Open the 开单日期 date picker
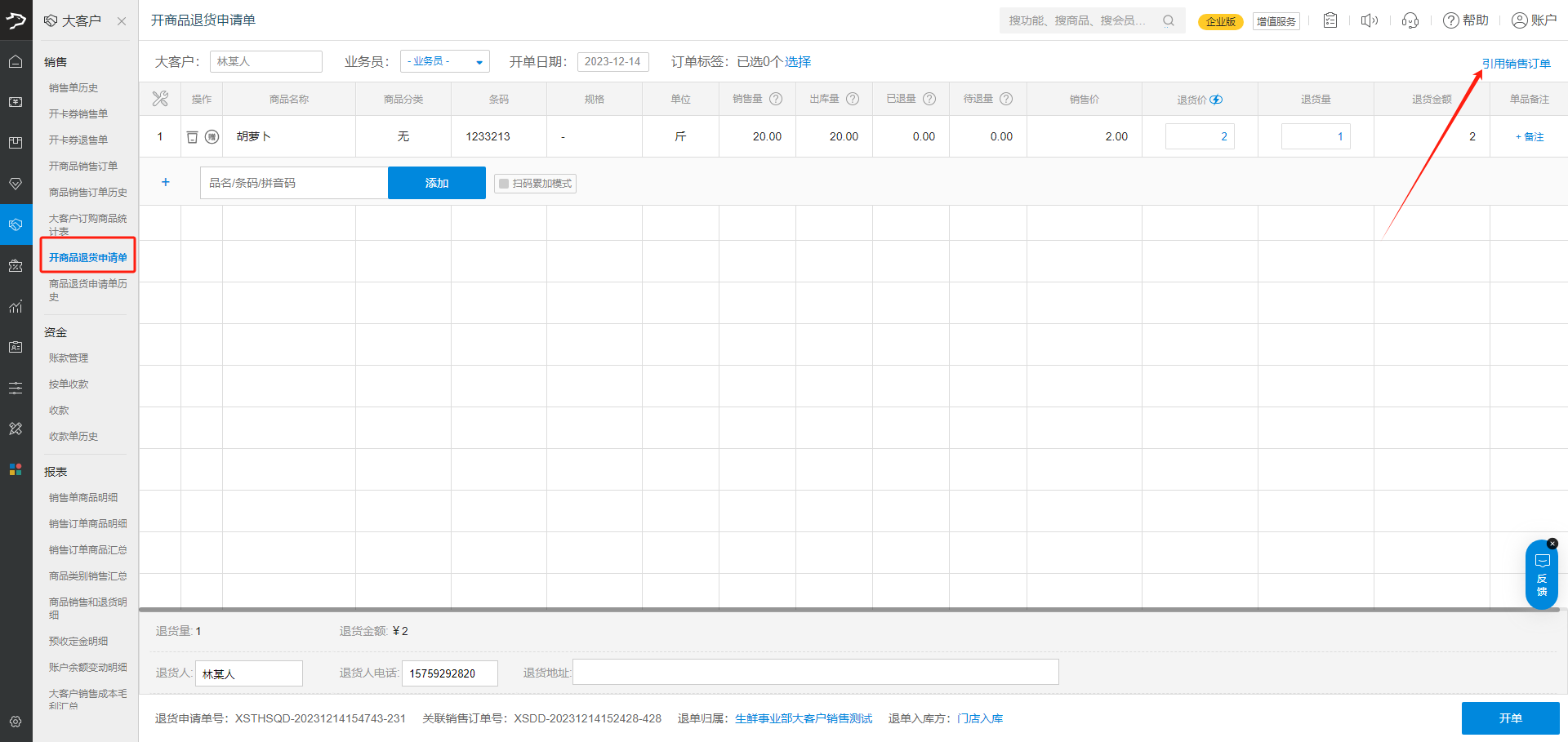1568x742 pixels. tap(613, 61)
